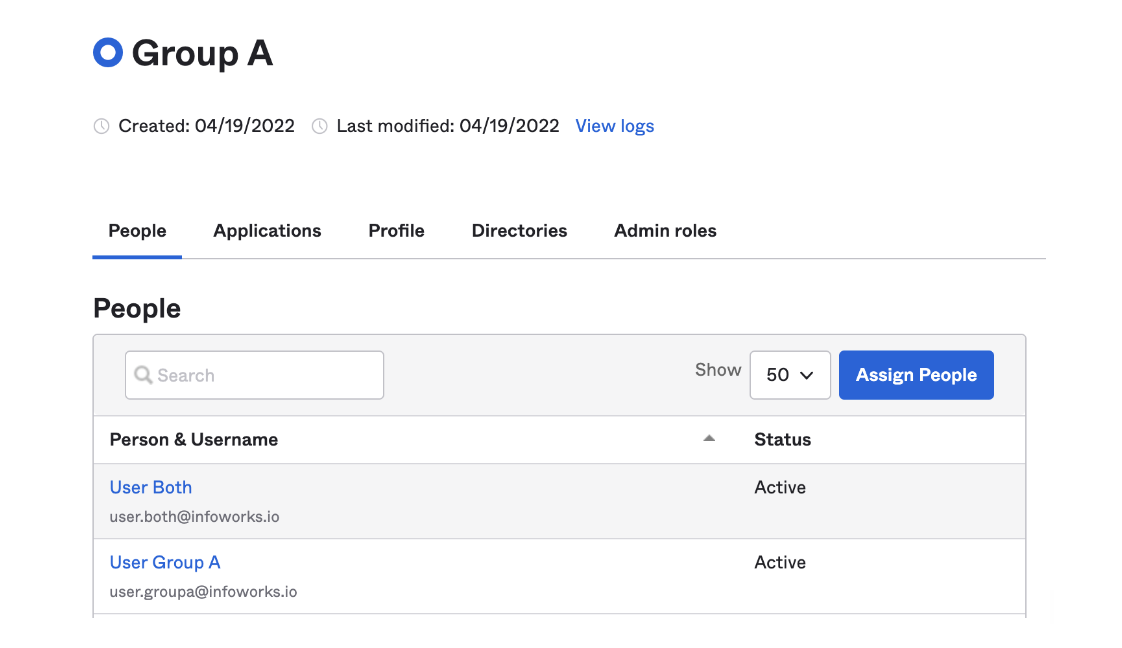Click the People section heading
This screenshot has width=1122, height=648.
coord(137,309)
